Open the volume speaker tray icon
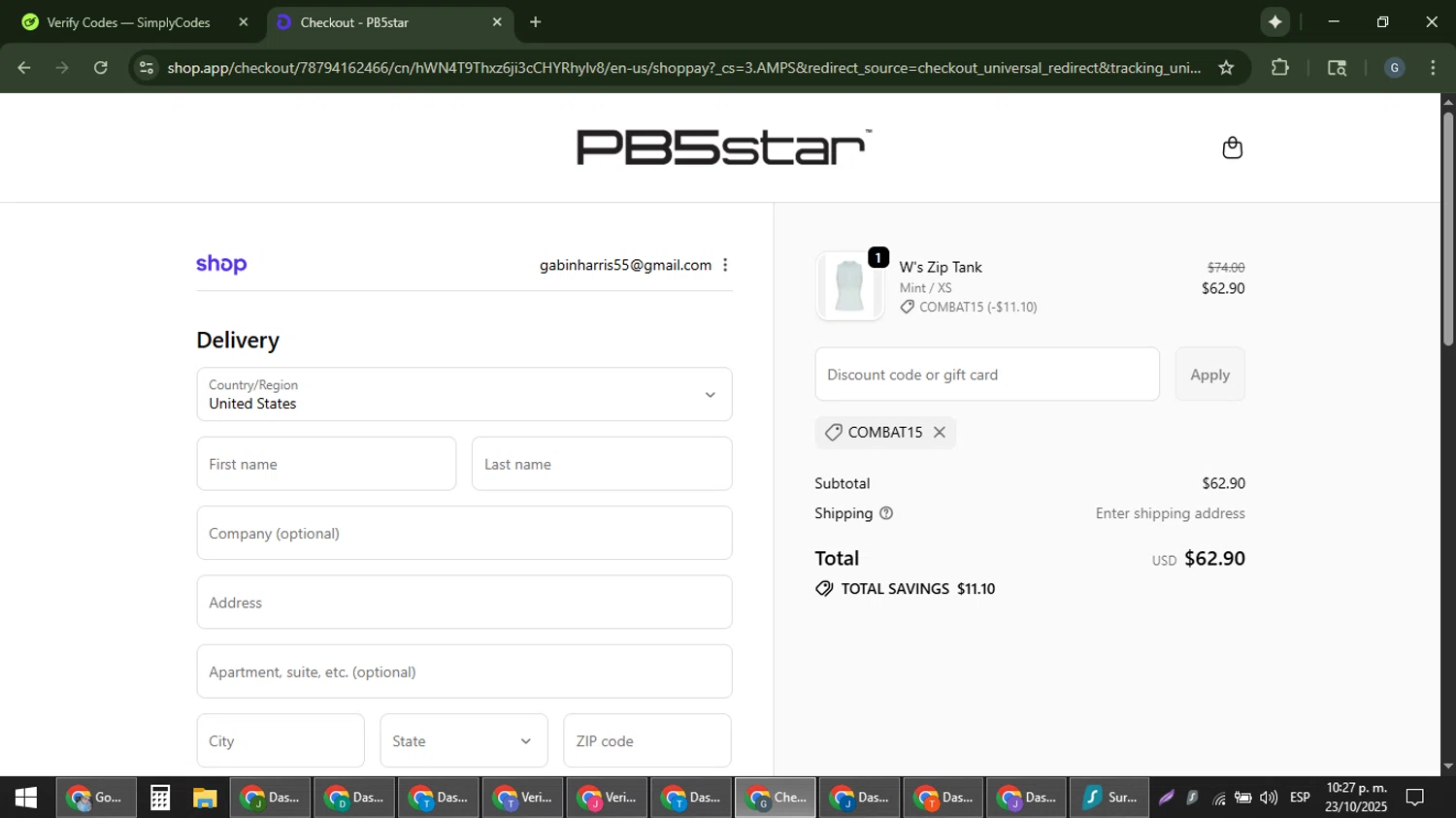 pyautogui.click(x=1269, y=798)
